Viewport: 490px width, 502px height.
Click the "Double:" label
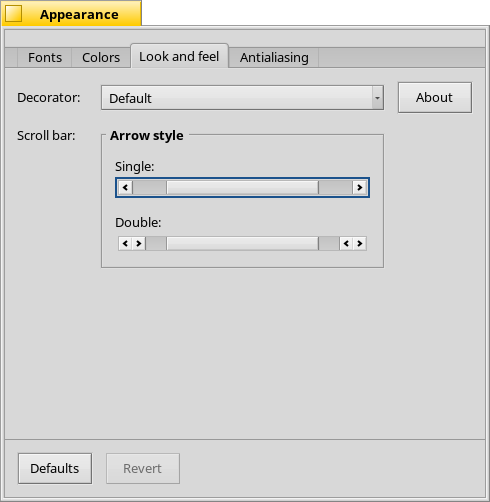(x=138, y=222)
